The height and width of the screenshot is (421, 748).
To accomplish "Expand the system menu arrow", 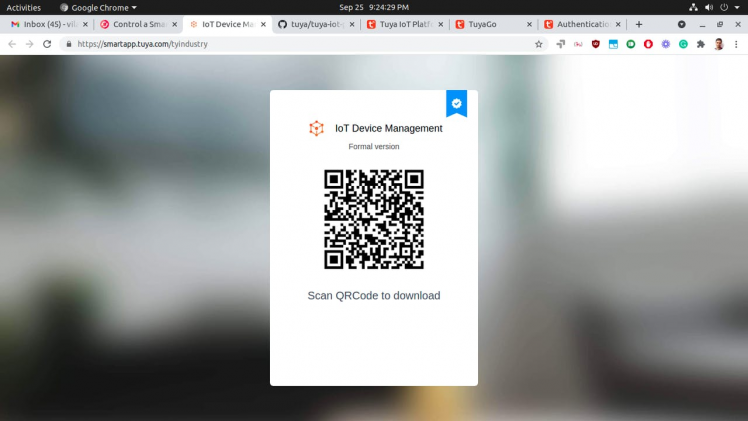I will coord(737,8).
